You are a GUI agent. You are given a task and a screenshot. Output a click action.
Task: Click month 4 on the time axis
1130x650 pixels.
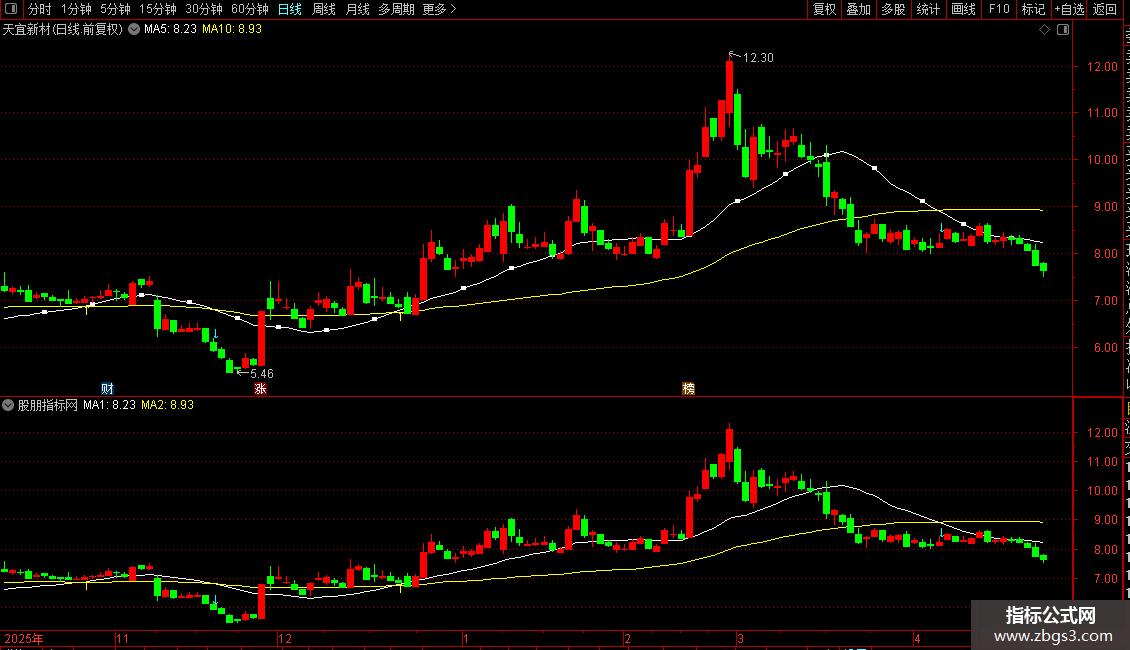[917, 638]
